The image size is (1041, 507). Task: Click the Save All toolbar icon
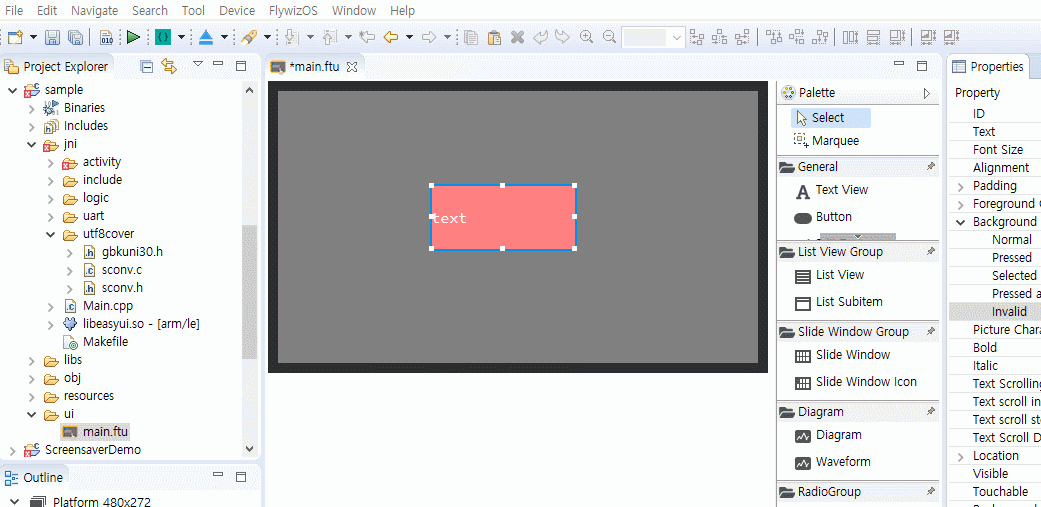[76, 37]
